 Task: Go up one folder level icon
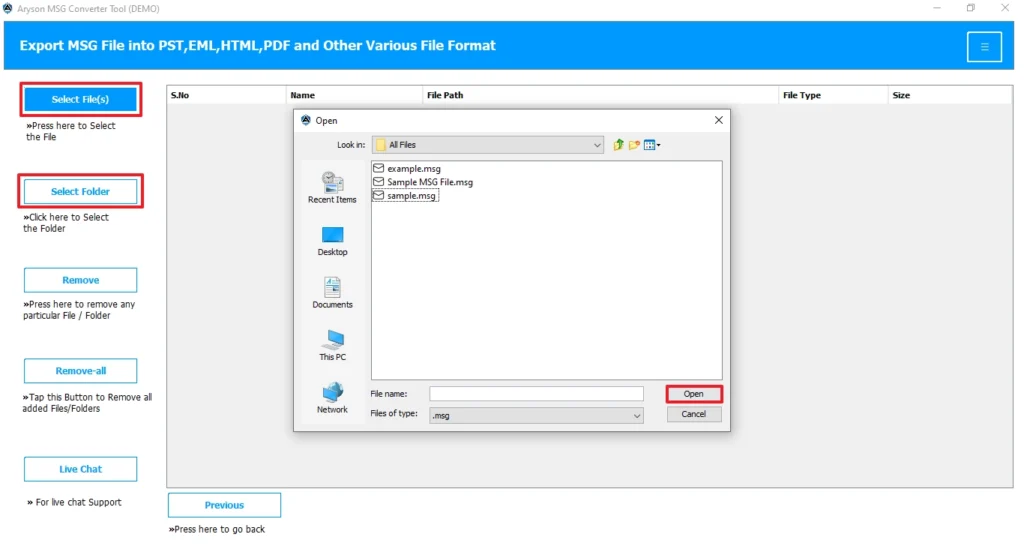point(618,145)
